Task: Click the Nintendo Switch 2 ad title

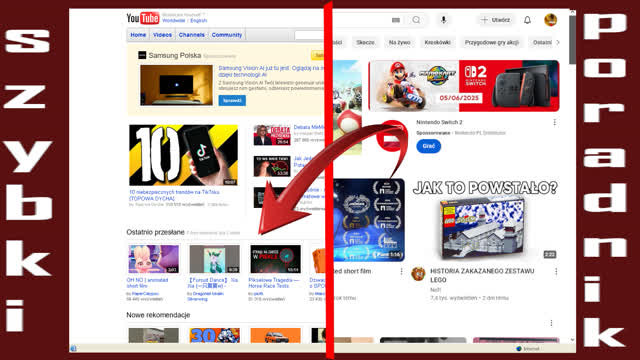Action: [439, 122]
